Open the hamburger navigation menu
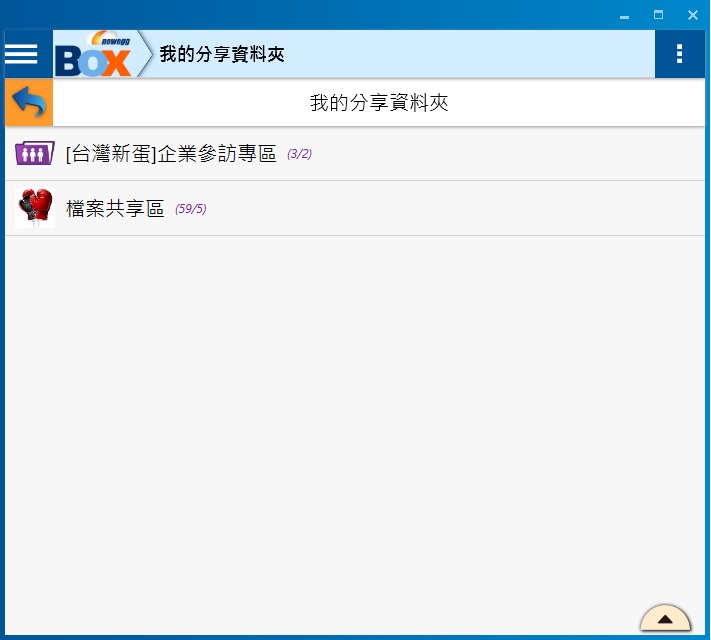The image size is (711, 640). click(x=21, y=54)
